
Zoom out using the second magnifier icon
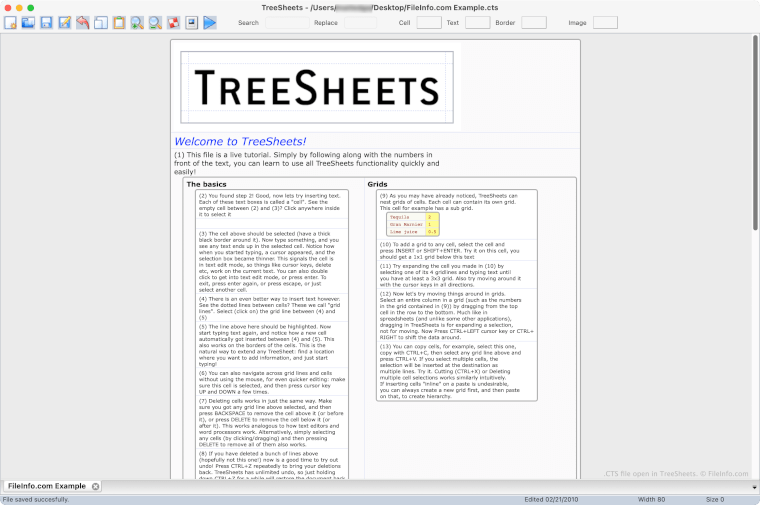[155, 22]
